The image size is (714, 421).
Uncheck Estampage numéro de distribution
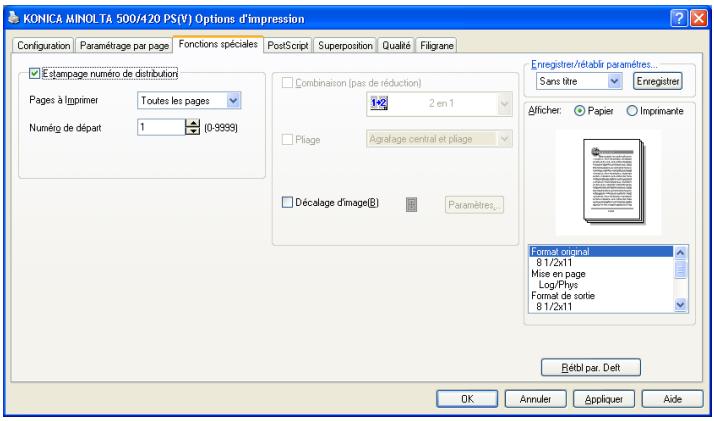coord(34,73)
